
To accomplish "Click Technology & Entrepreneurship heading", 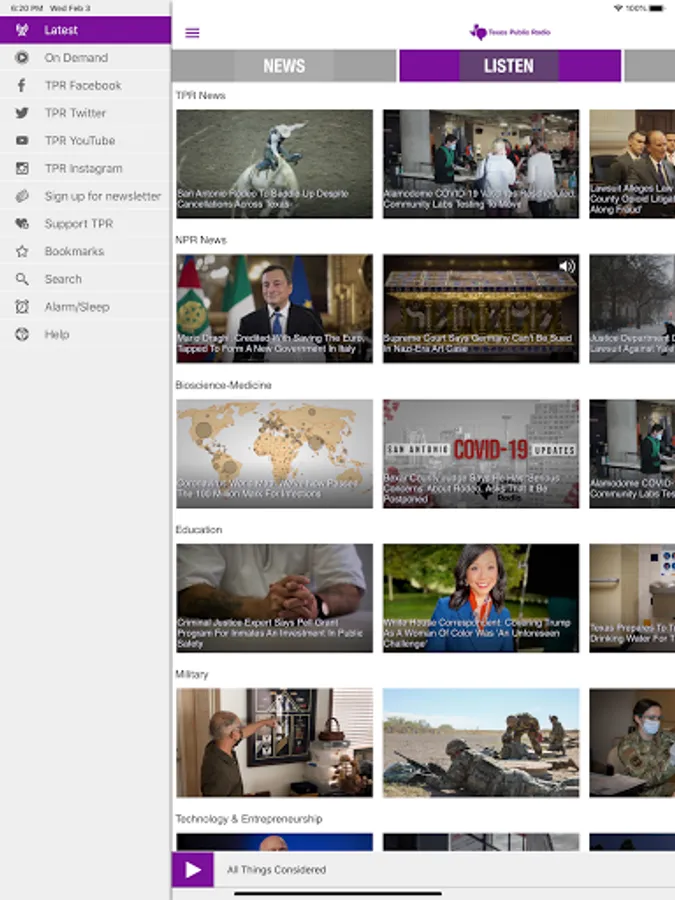I will pyautogui.click(x=249, y=819).
